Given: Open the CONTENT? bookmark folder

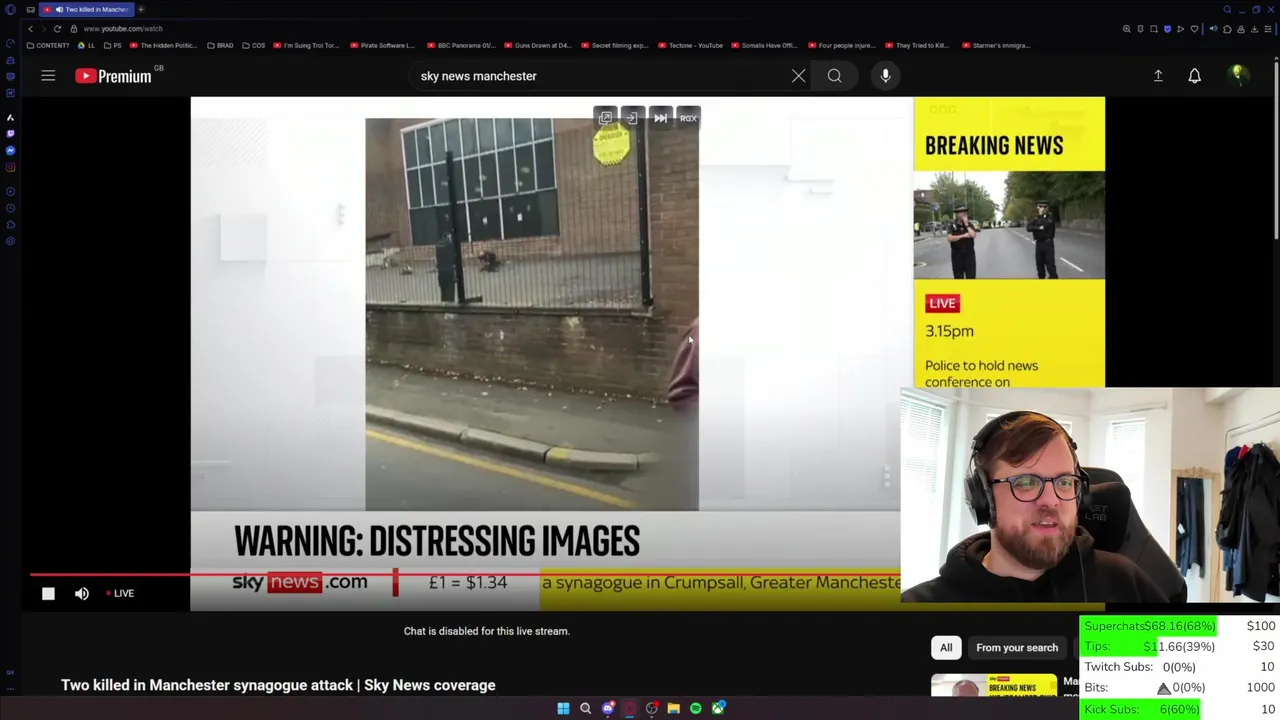Looking at the screenshot, I should coord(48,45).
